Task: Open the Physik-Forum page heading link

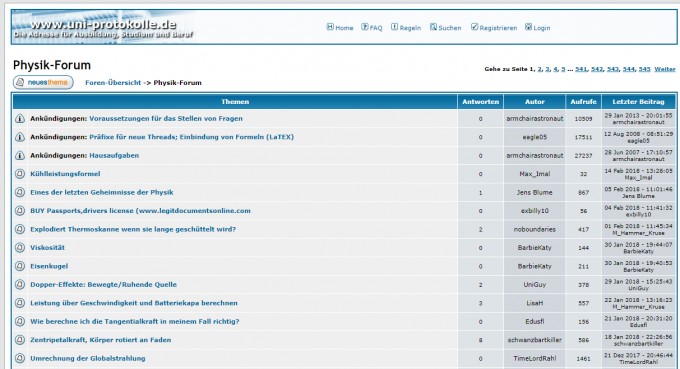Action: [x=52, y=65]
